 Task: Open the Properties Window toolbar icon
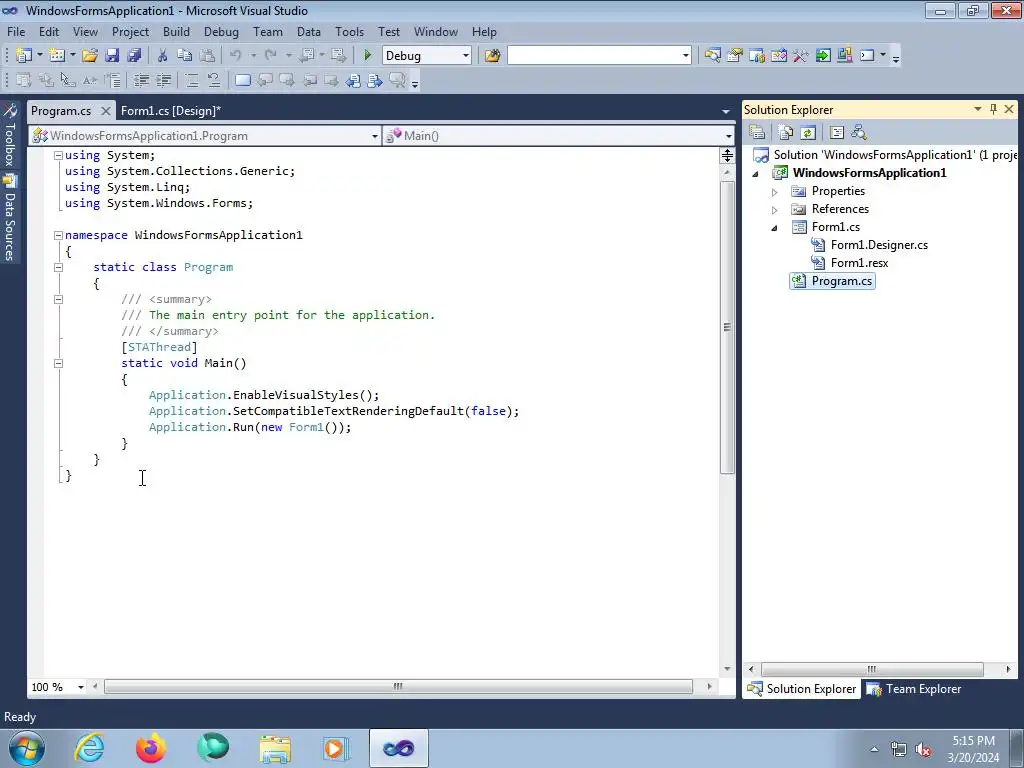(x=735, y=56)
